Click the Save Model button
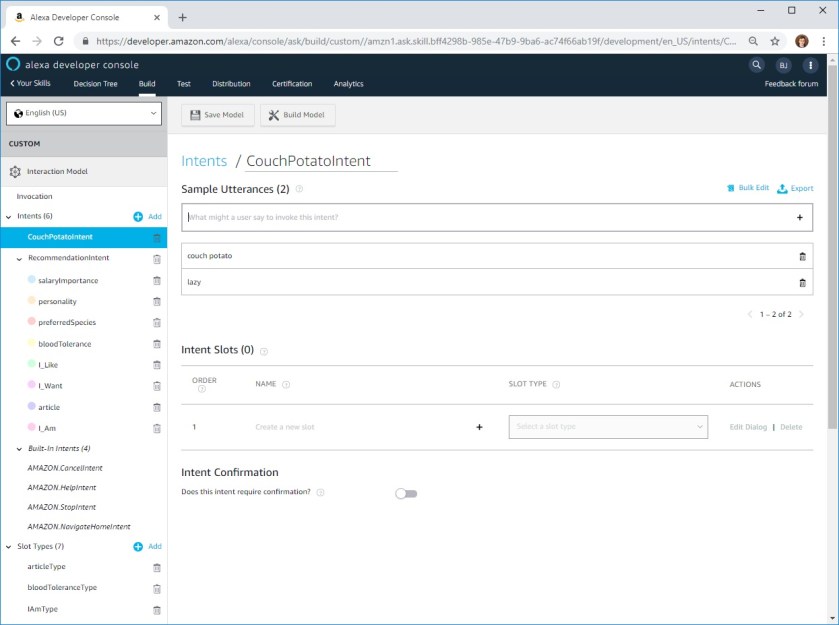Screen dimensions: 839x625 point(217,115)
